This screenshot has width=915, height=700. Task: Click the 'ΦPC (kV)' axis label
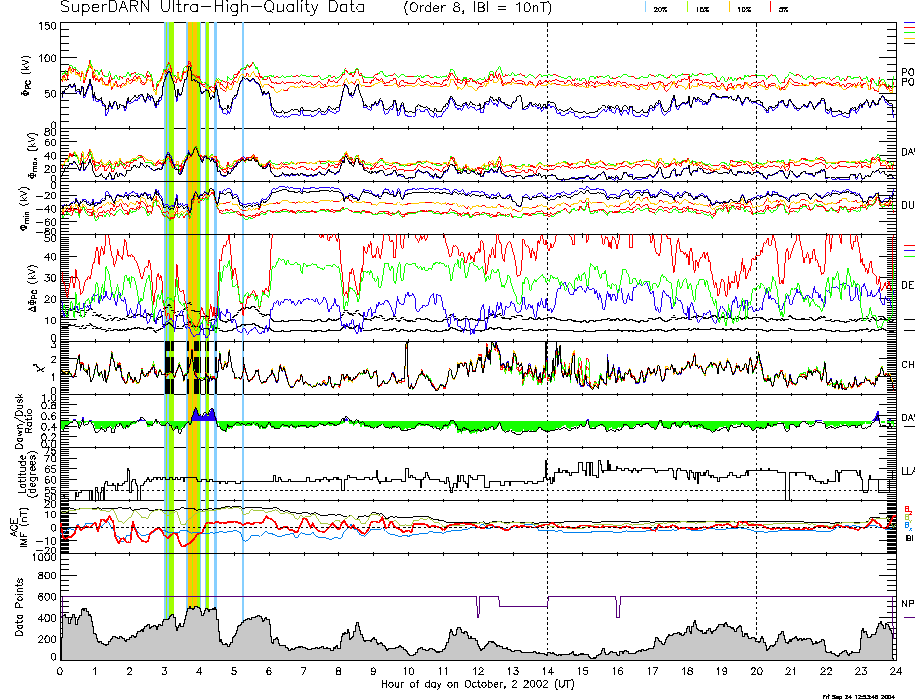(25, 76)
